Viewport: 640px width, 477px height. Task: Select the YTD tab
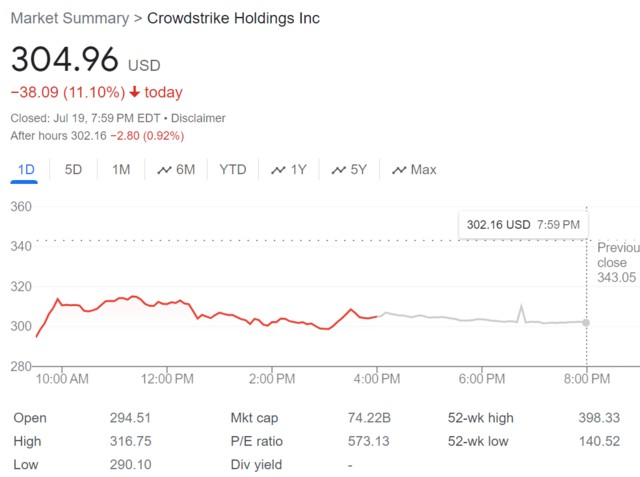tap(233, 170)
